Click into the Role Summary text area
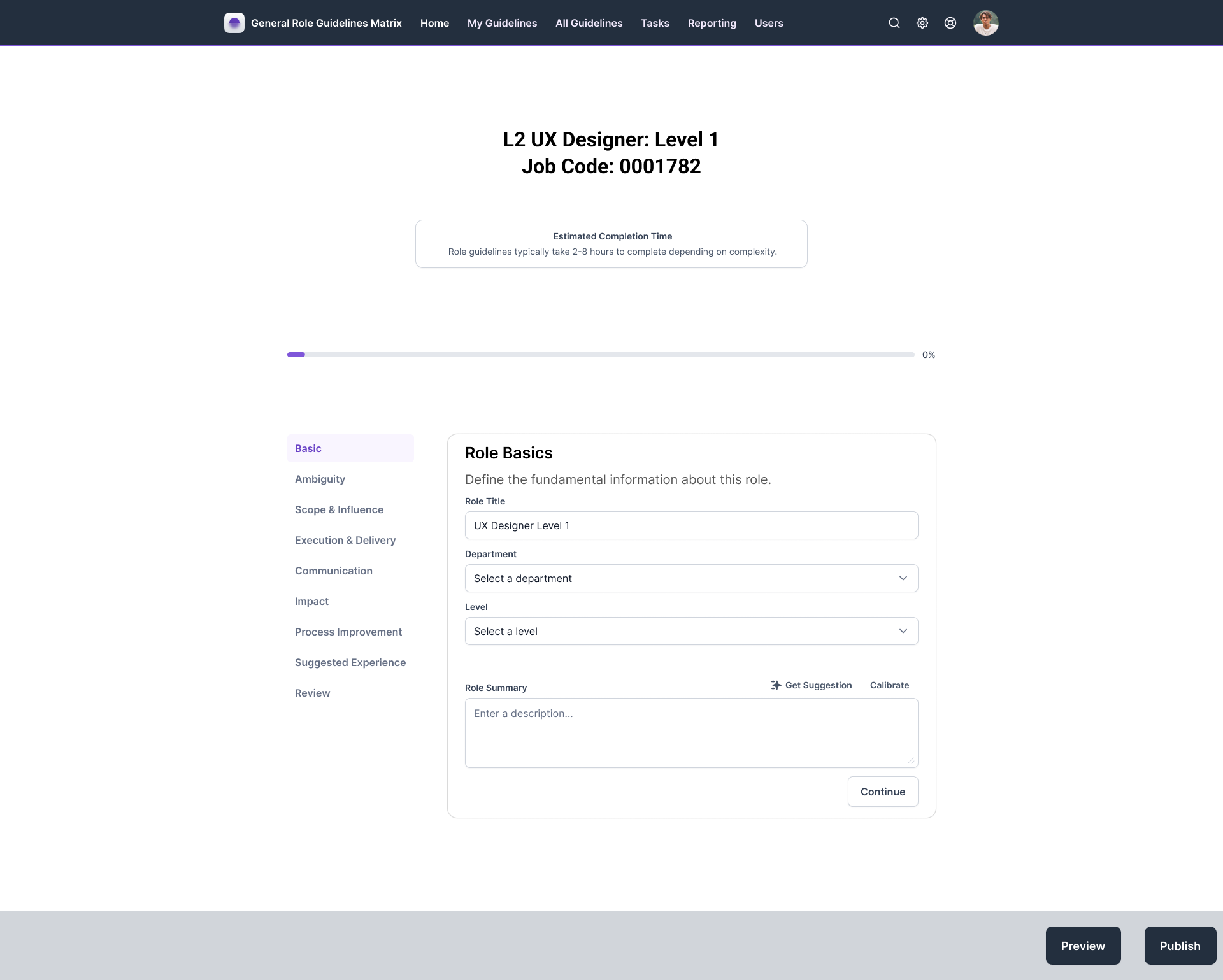This screenshot has height=980, width=1223. click(692, 733)
